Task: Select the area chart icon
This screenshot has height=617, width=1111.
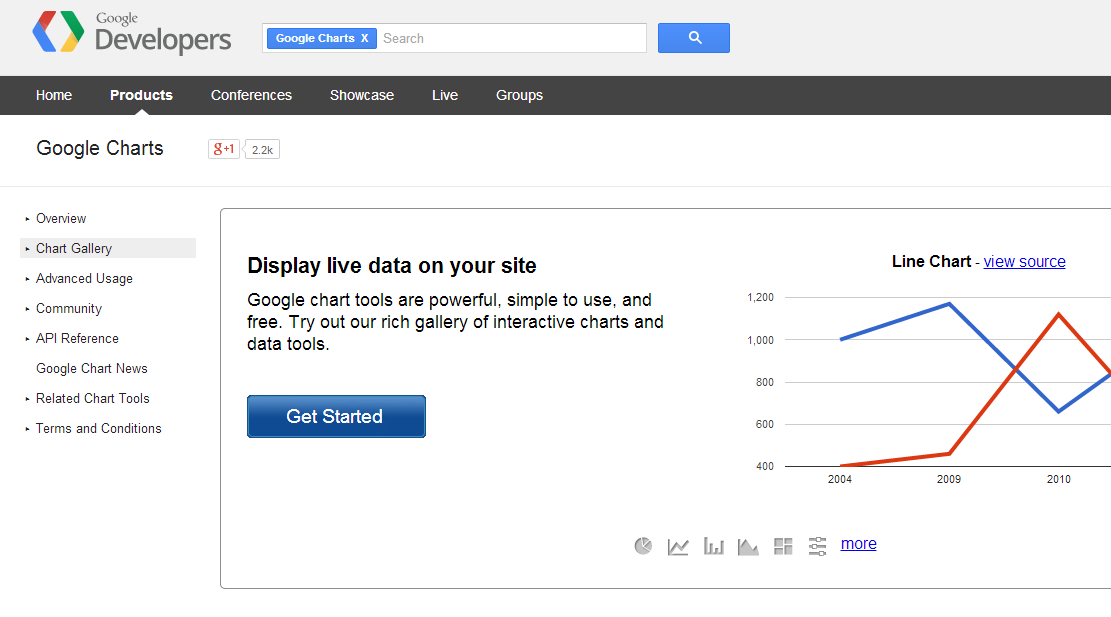Action: (x=748, y=546)
